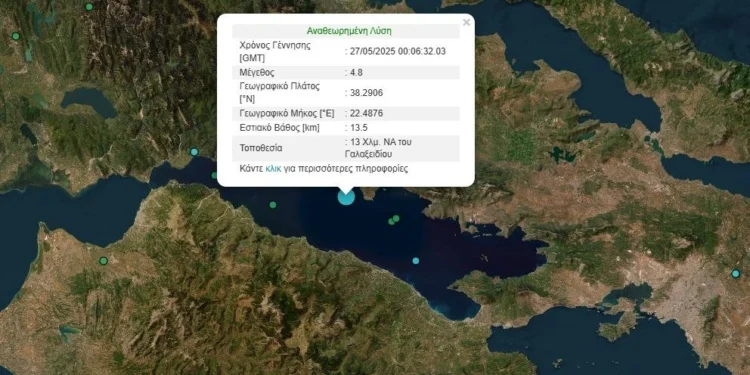Select the green marker near the upper-left map edge
Screen dimensions: 750x375
tap(16, 36)
